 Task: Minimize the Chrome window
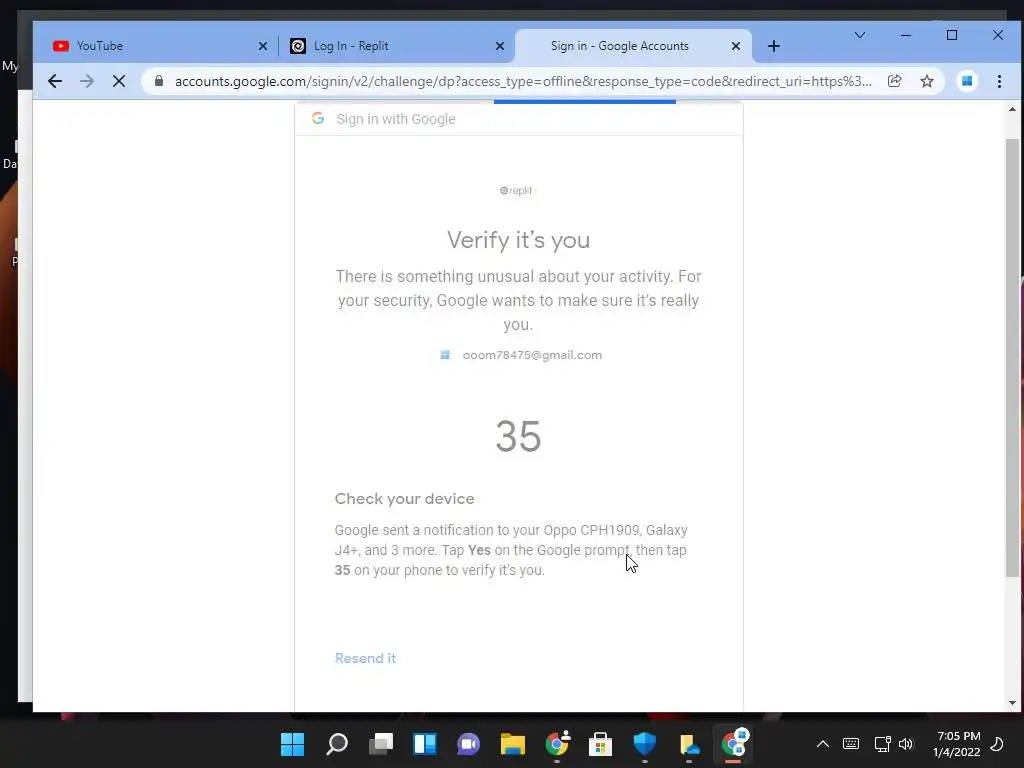point(906,35)
